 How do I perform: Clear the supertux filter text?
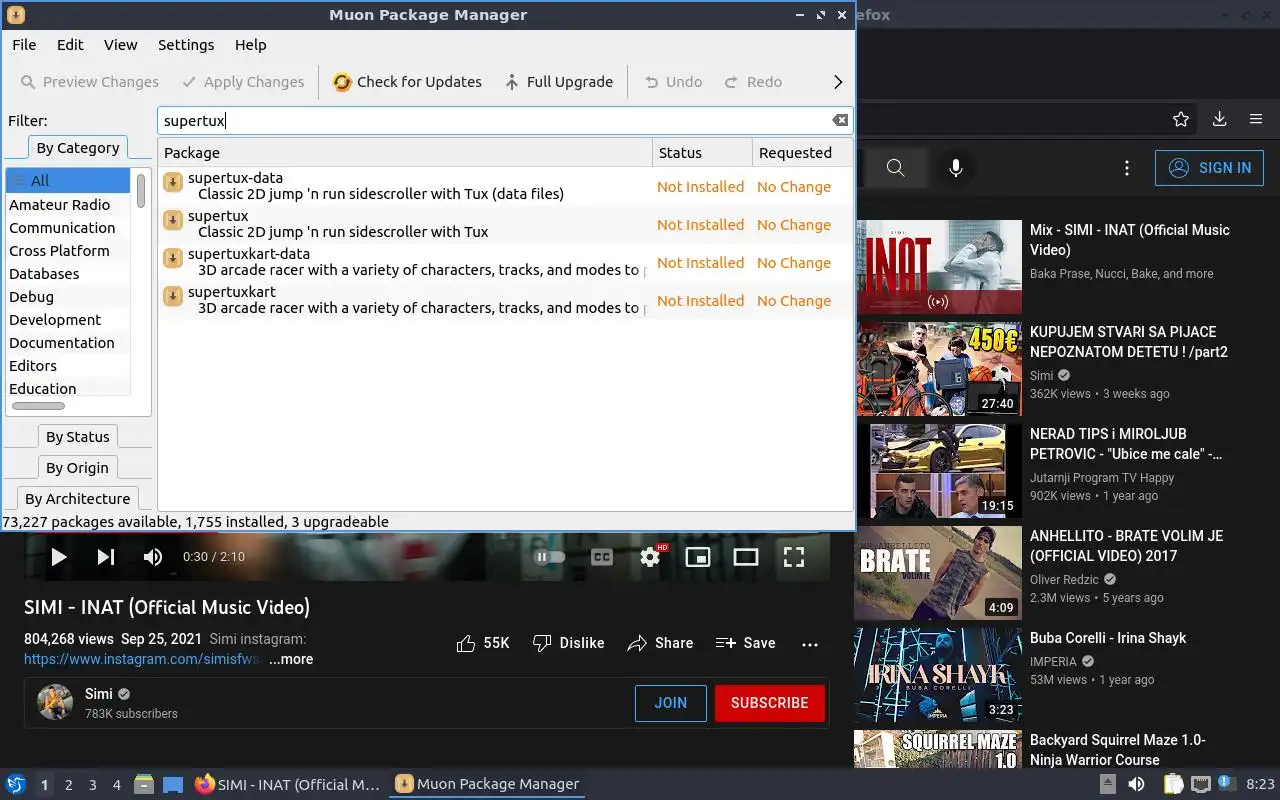point(840,120)
